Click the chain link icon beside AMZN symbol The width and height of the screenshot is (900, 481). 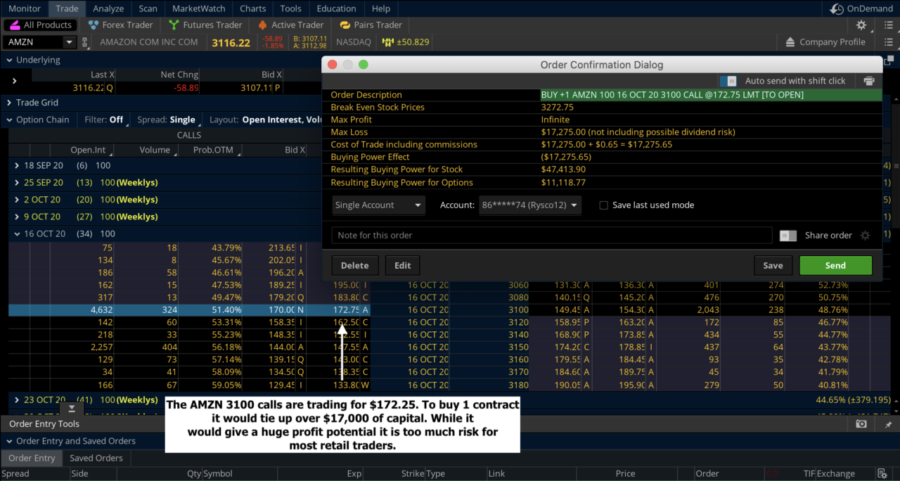click(85, 42)
